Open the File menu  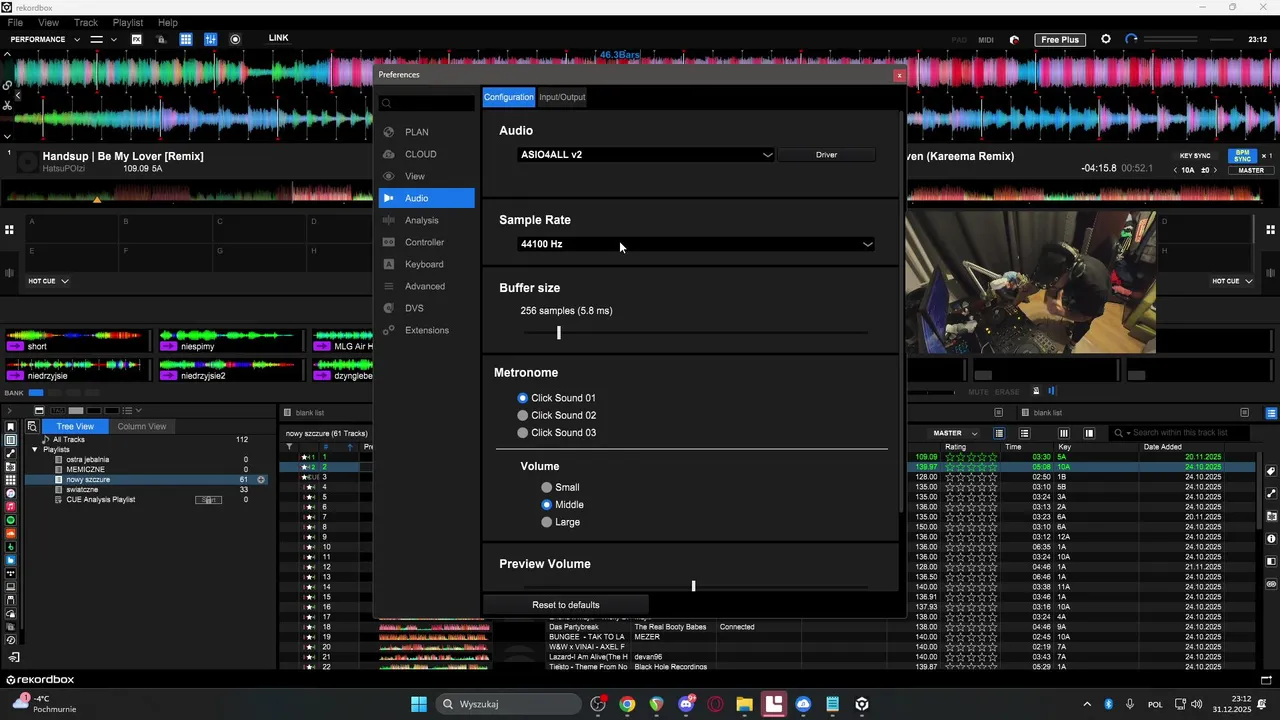point(16,22)
